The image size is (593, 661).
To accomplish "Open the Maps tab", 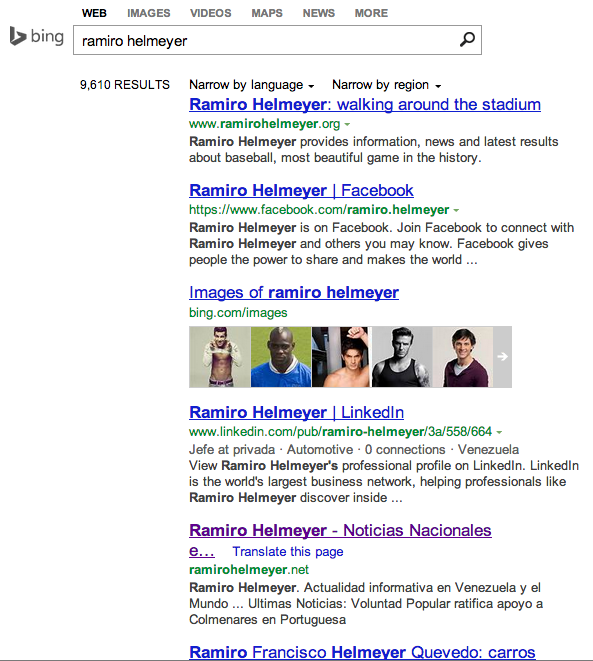I will [267, 13].
